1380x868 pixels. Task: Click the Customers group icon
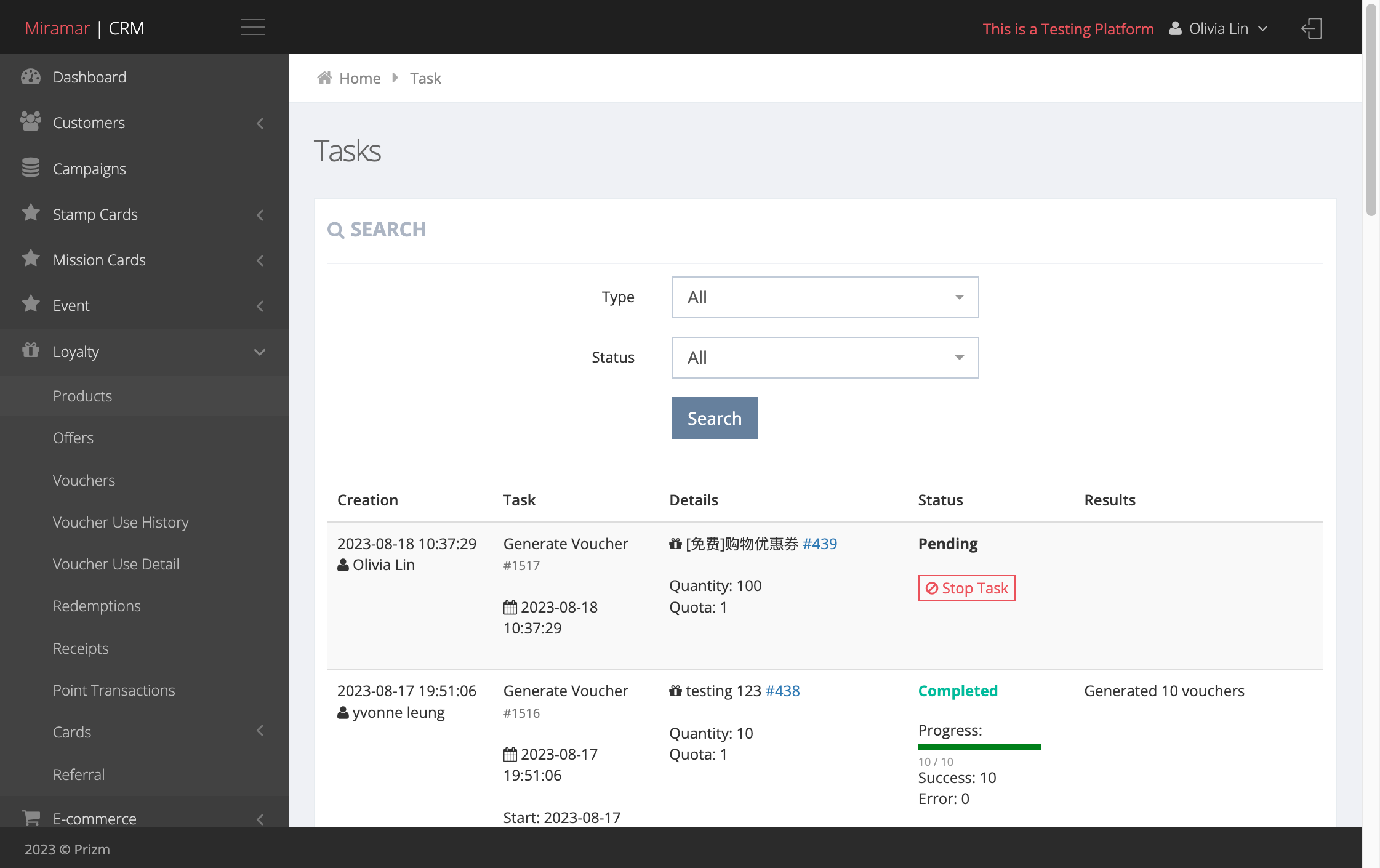[x=31, y=122]
